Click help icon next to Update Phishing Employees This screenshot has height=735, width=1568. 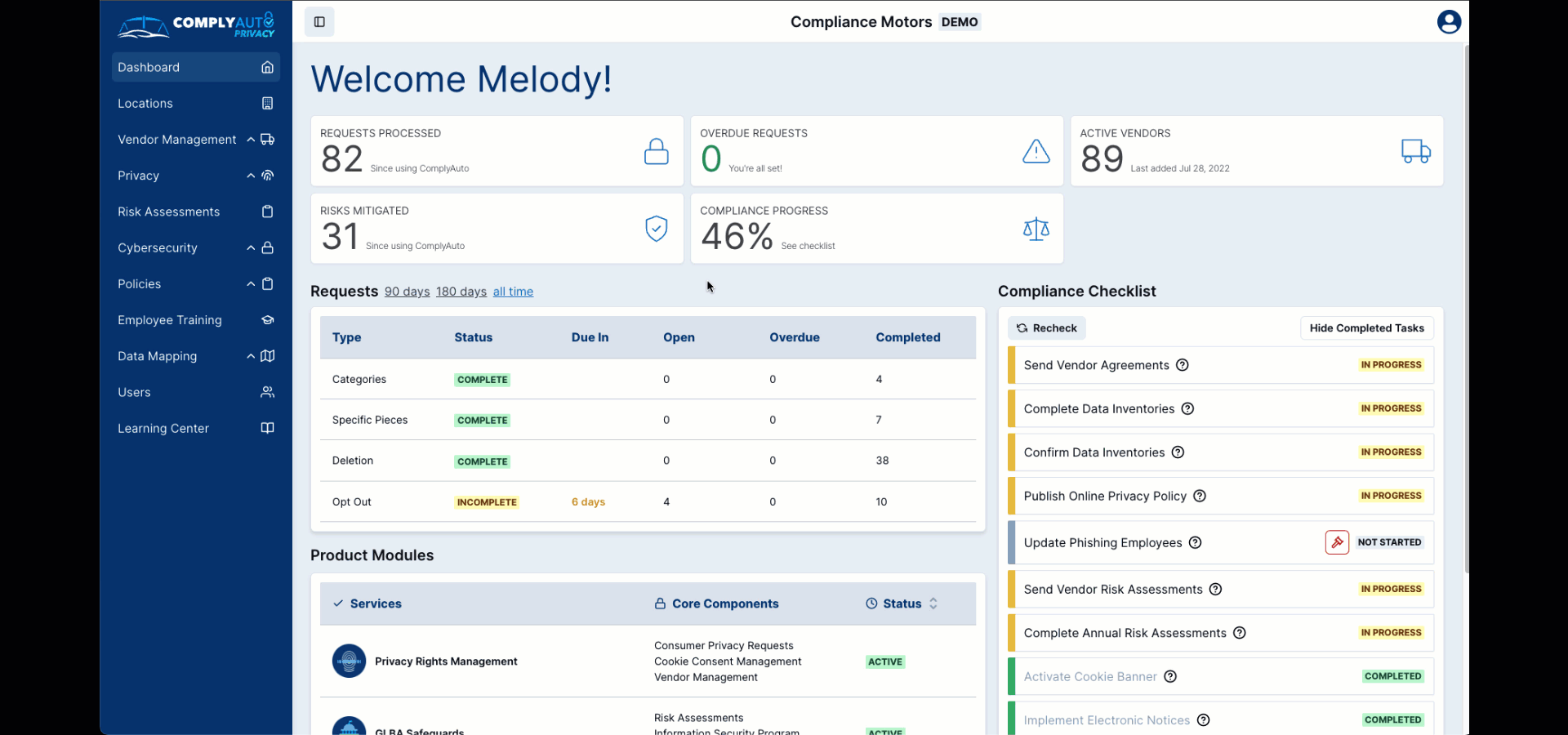click(1195, 542)
